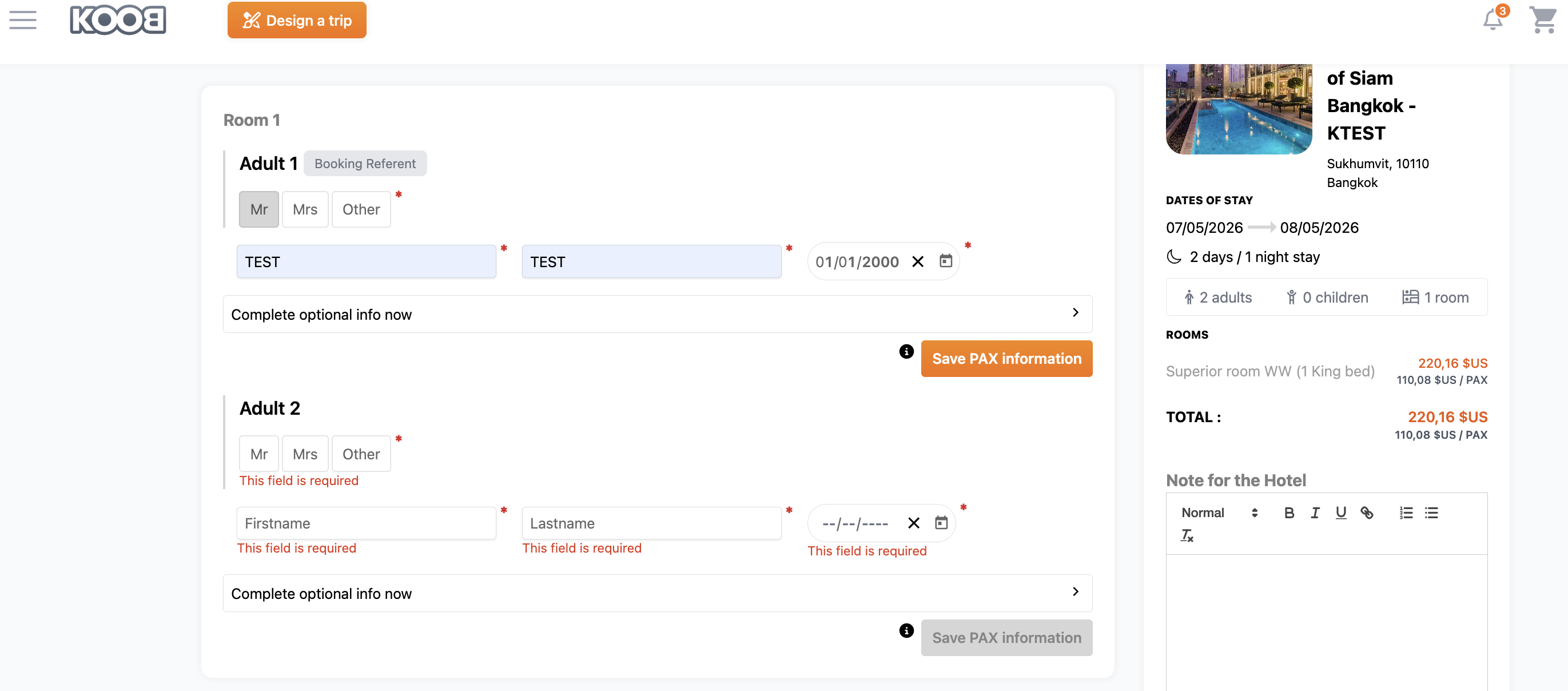Click the hotel pool thumbnail image
The width and height of the screenshot is (1568, 691).
pyautogui.click(x=1238, y=108)
